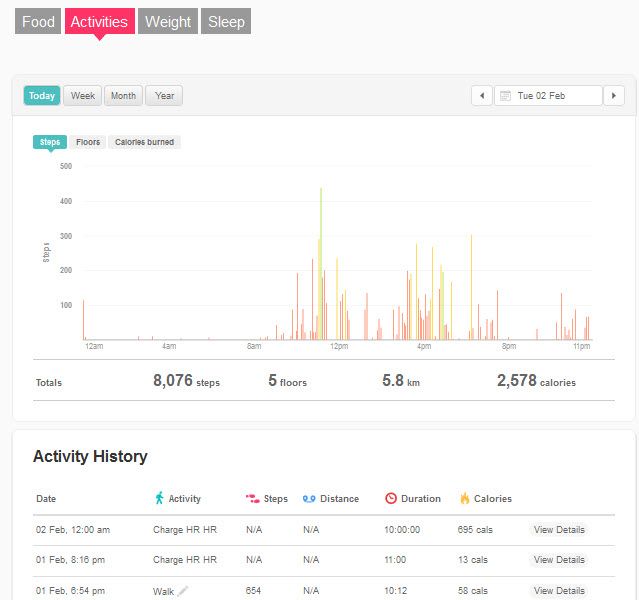Select the Activities tab
The image size is (639, 600).
99,21
